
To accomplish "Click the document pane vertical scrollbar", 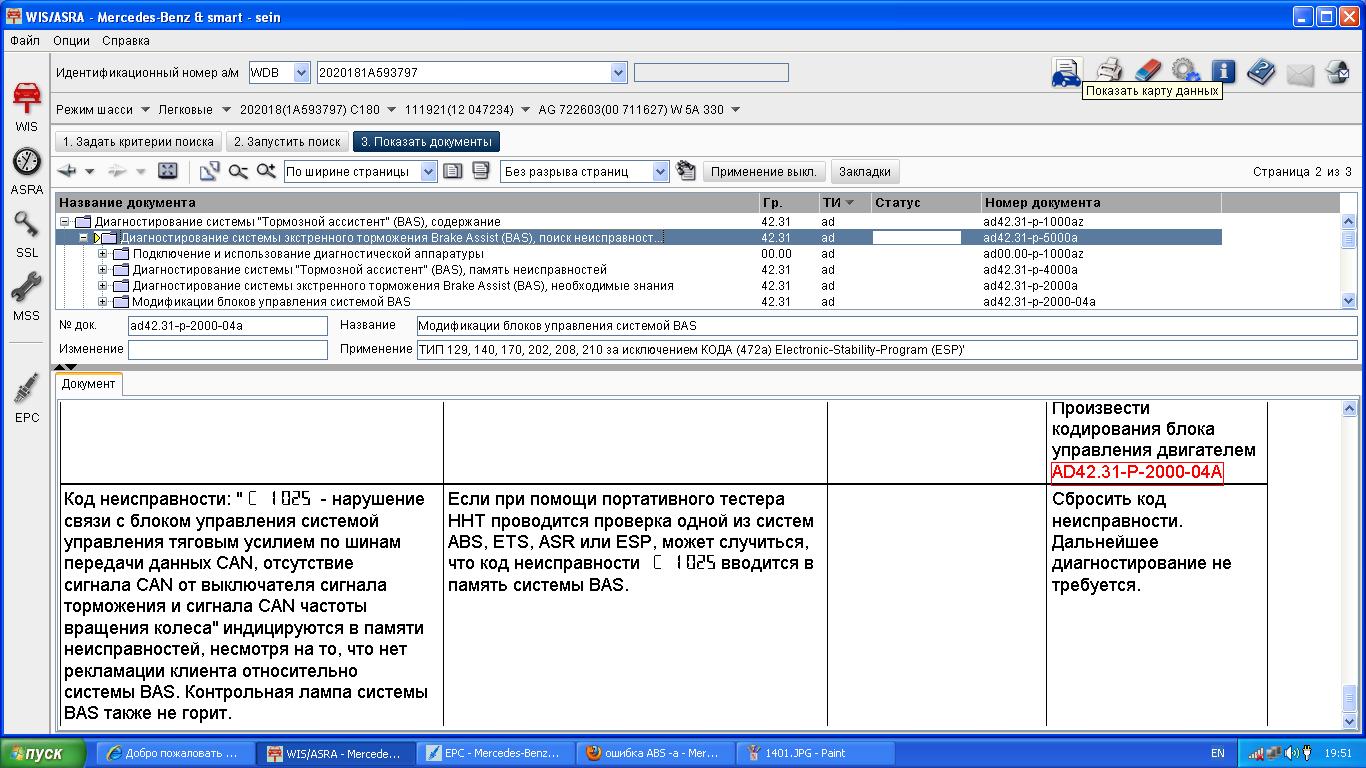I will point(1350,563).
